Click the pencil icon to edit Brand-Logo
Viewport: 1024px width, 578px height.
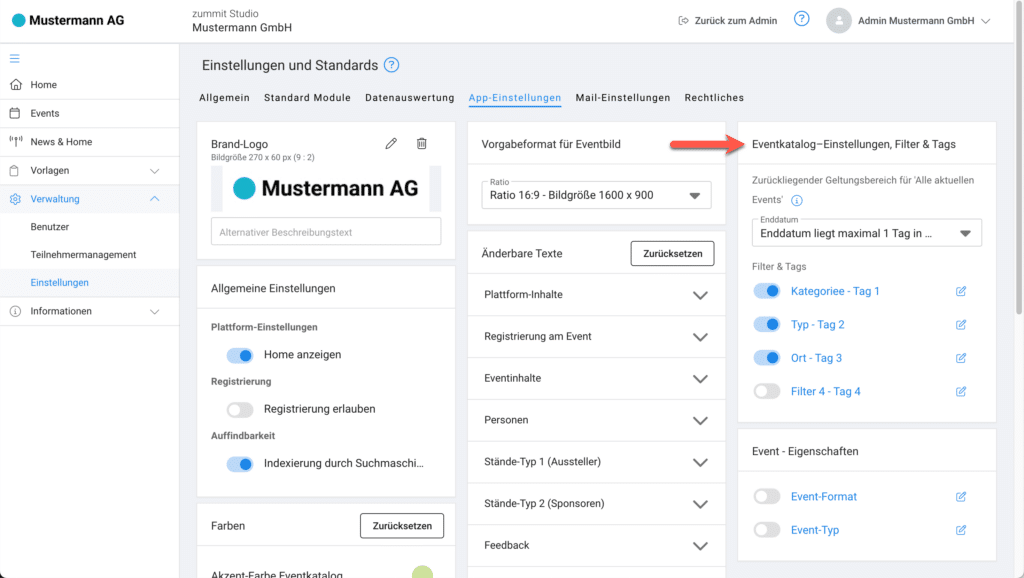(x=391, y=144)
